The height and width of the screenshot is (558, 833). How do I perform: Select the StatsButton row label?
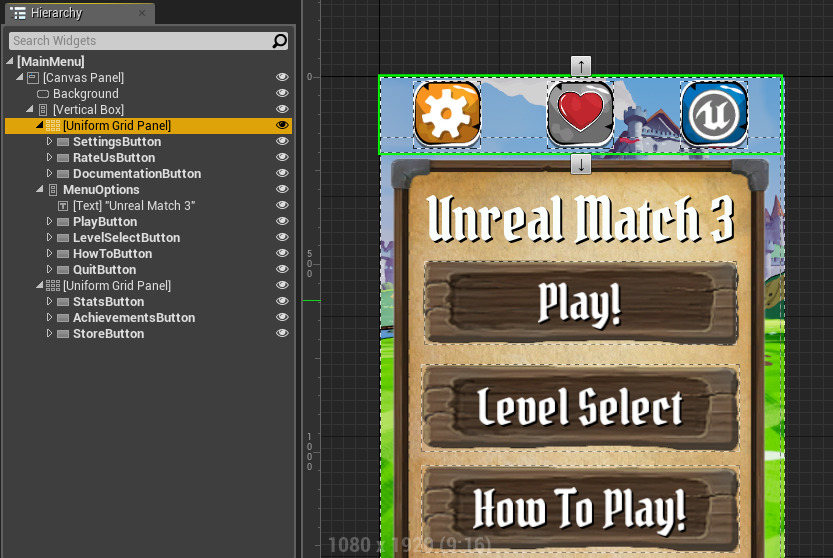click(x=108, y=302)
